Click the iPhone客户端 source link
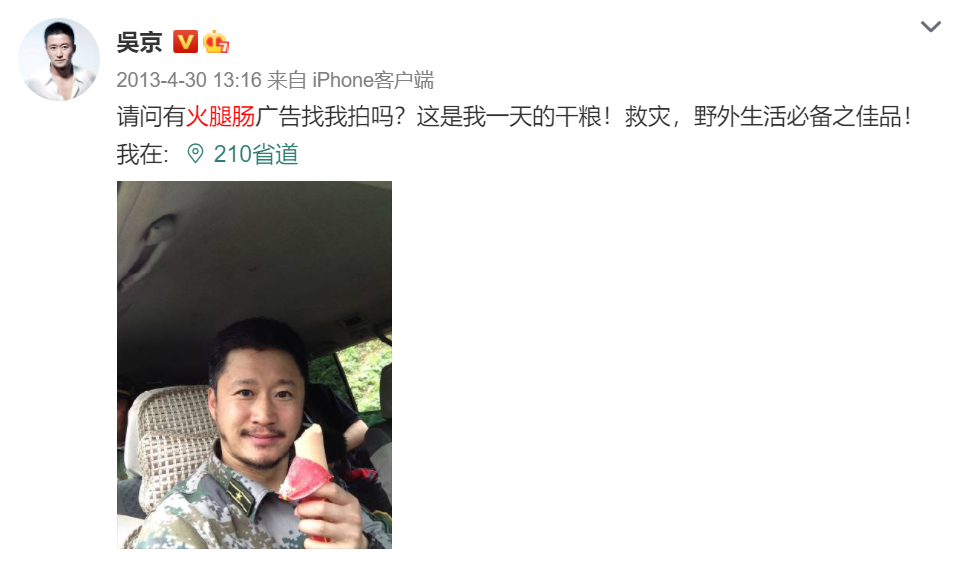The image size is (966, 564). pos(373,80)
